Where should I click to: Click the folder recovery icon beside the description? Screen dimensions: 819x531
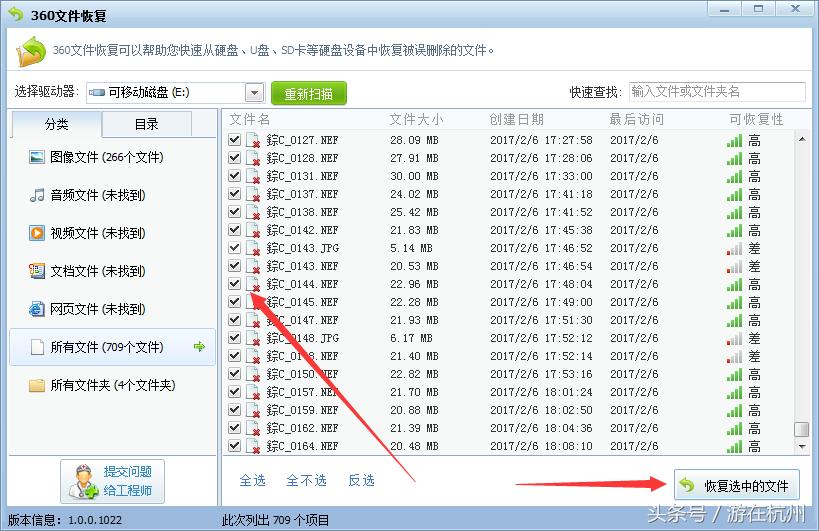point(31,51)
